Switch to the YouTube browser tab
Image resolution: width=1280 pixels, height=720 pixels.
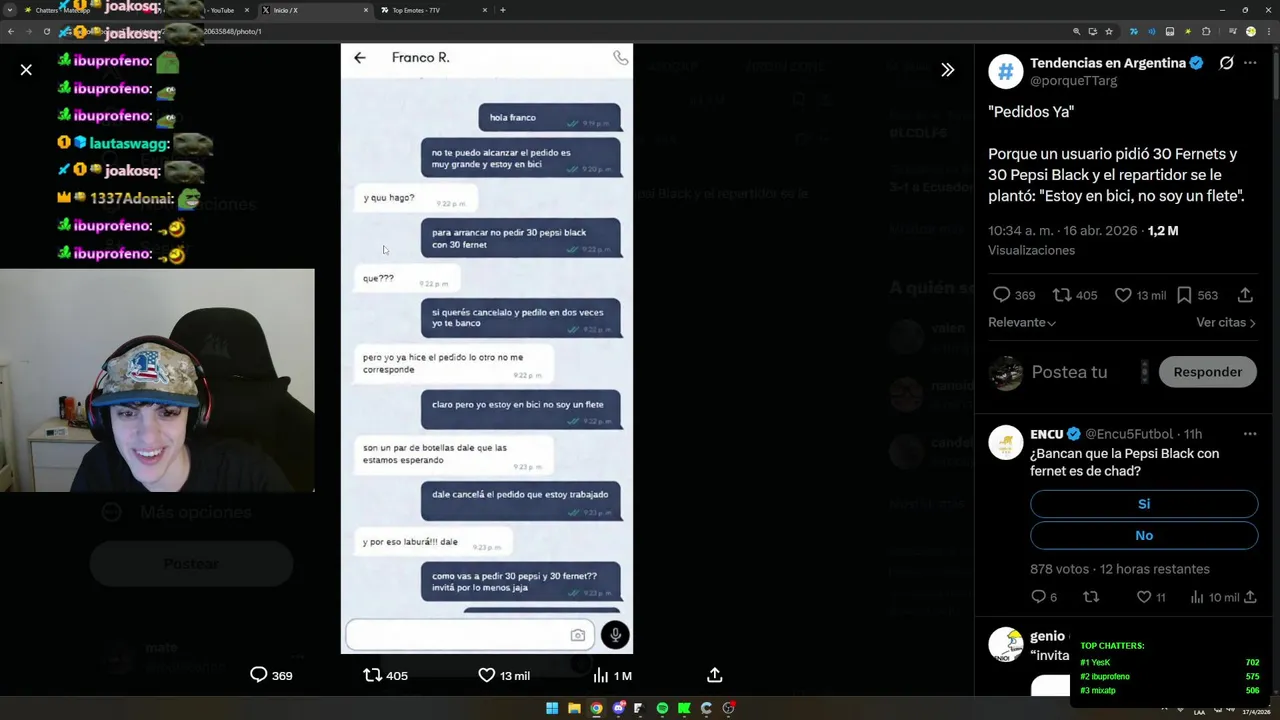pyautogui.click(x=222, y=10)
